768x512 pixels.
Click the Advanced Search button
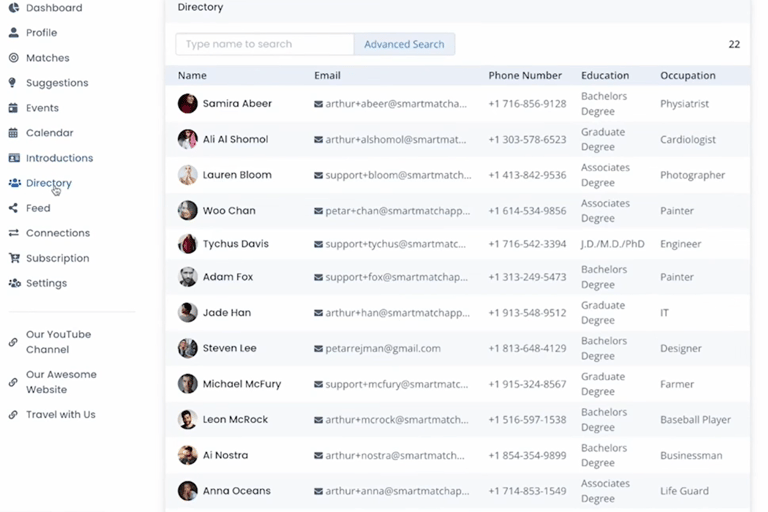pyautogui.click(x=404, y=44)
